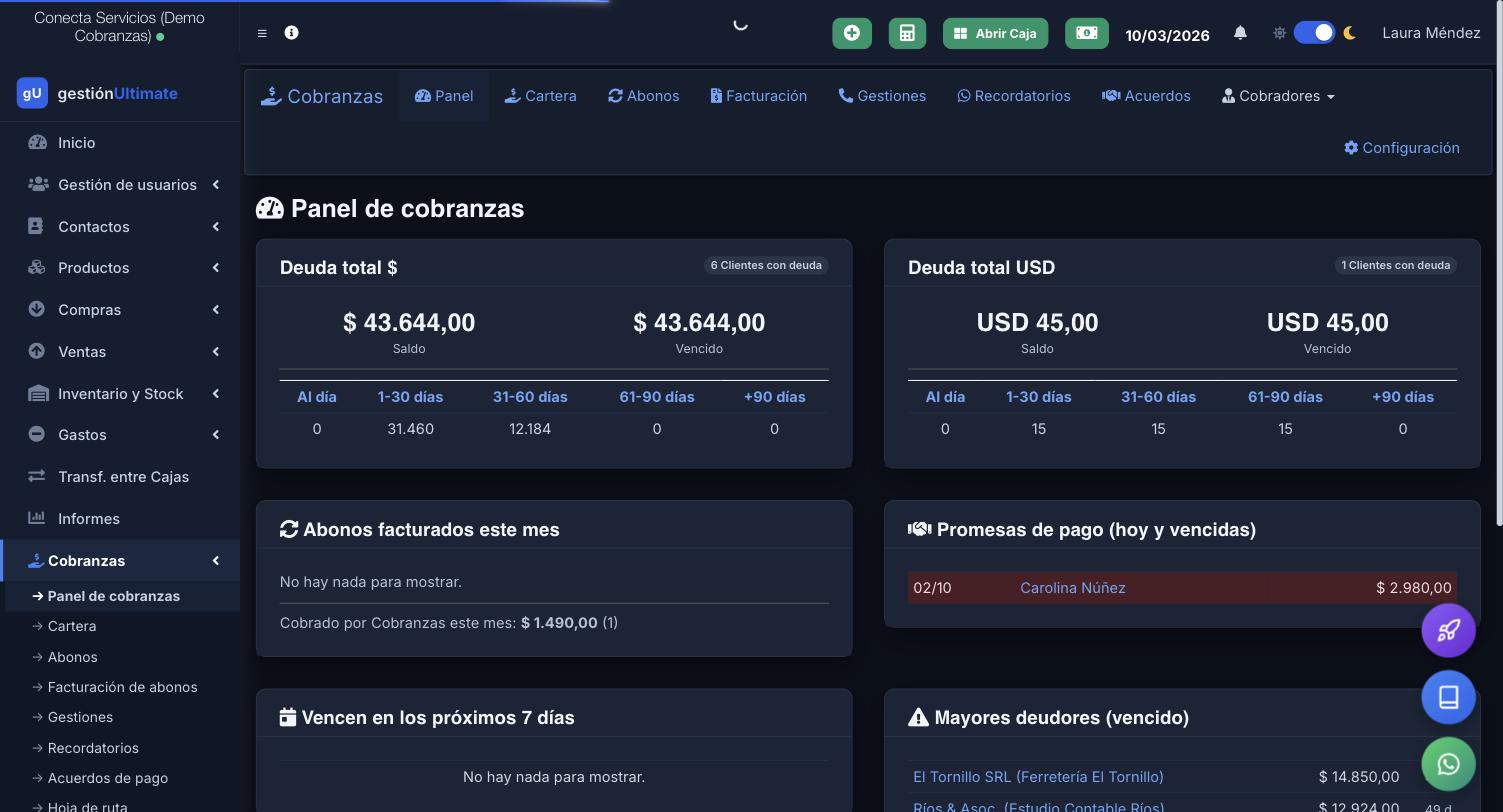Click the green plus add button

(x=852, y=33)
